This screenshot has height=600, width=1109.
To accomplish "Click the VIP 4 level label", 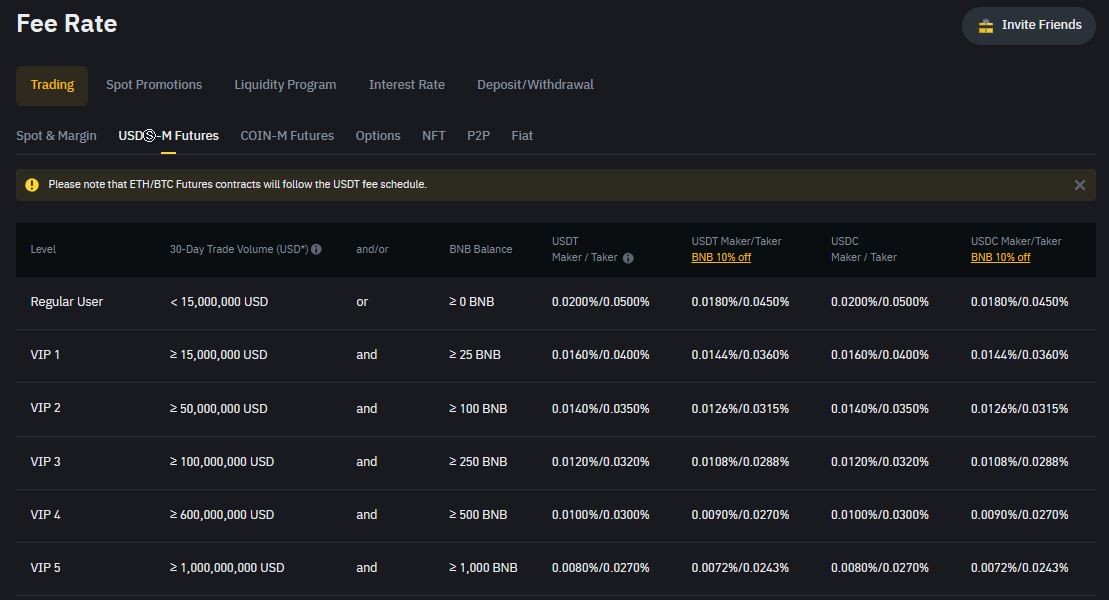I will pos(45,515).
